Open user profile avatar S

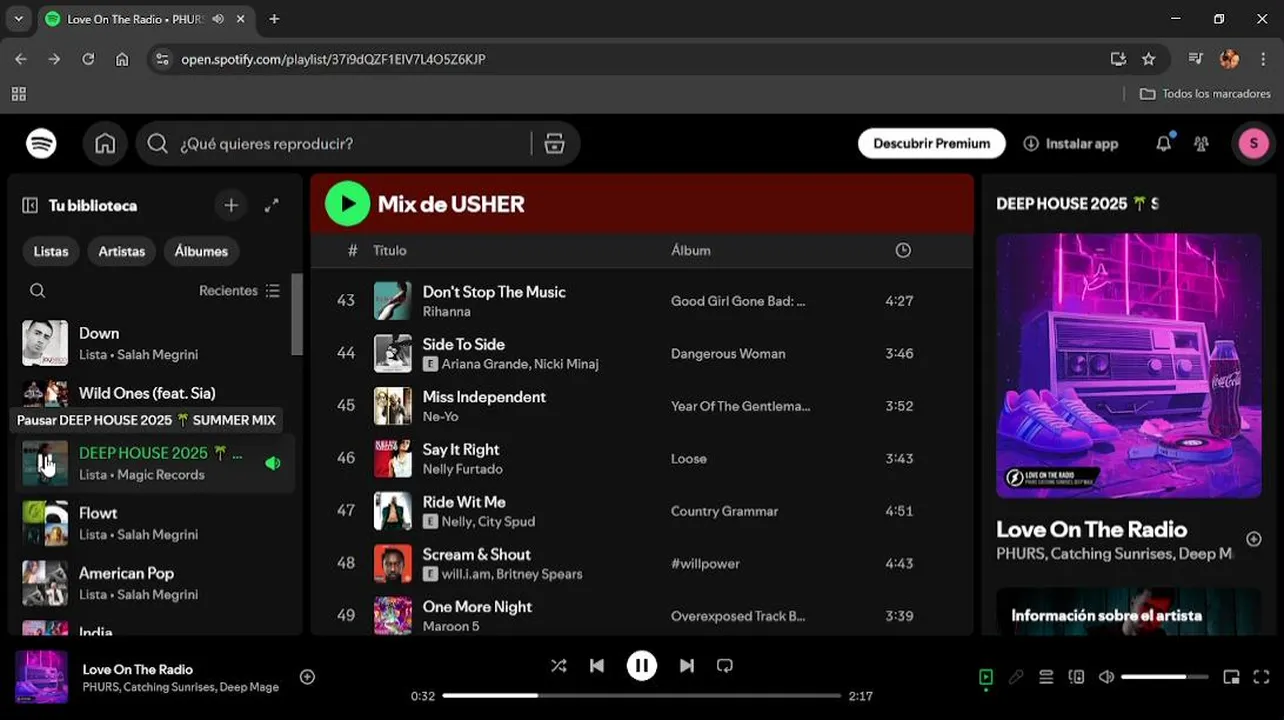[x=1254, y=144]
